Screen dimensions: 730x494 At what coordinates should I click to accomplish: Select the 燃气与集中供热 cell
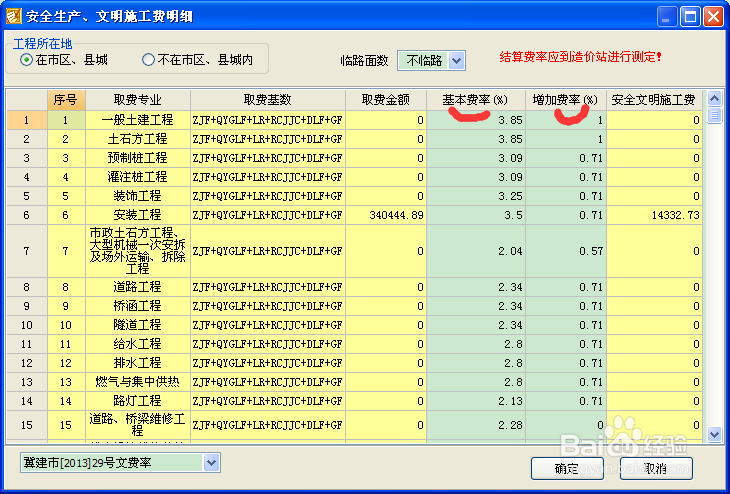point(138,382)
